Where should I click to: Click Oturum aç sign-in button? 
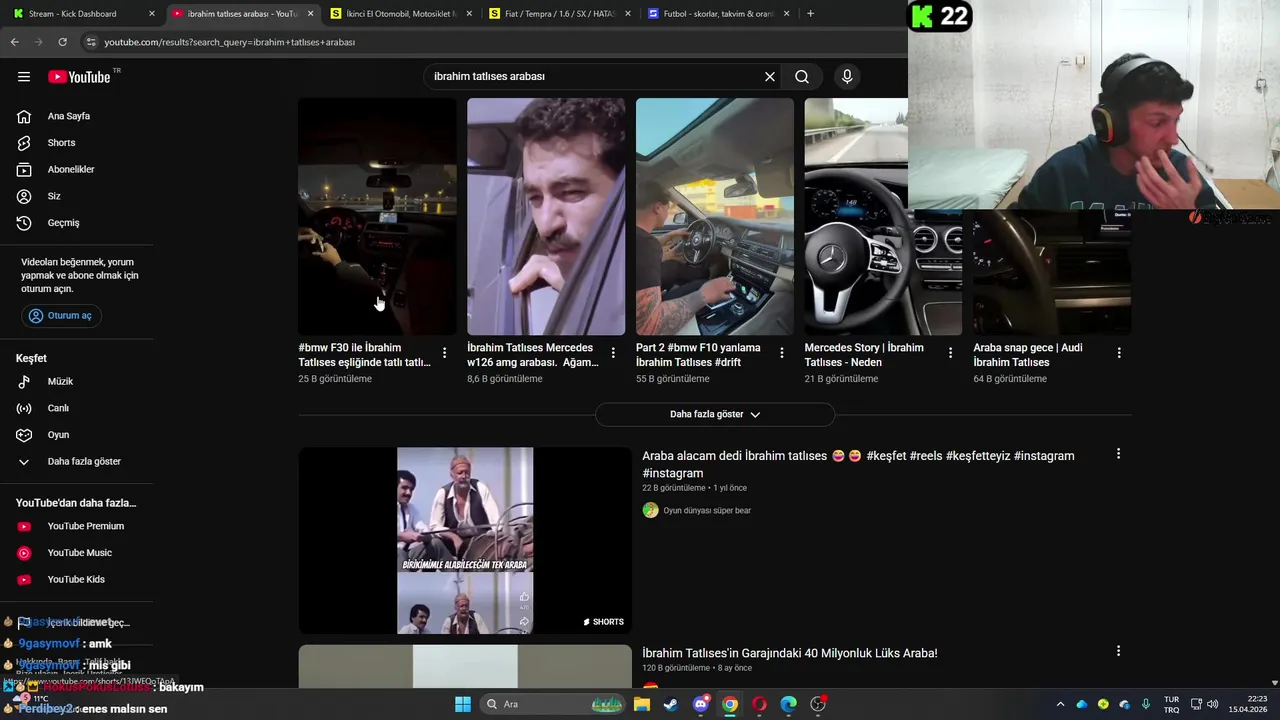pos(61,316)
